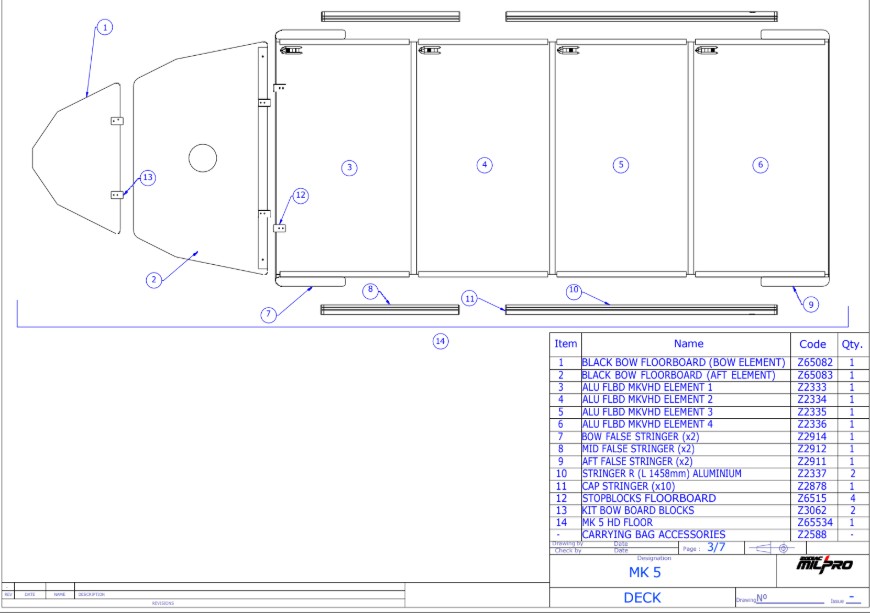This screenshot has width=870, height=613.
Task: Click the Zodiac Milpro logo
Action: point(825,564)
